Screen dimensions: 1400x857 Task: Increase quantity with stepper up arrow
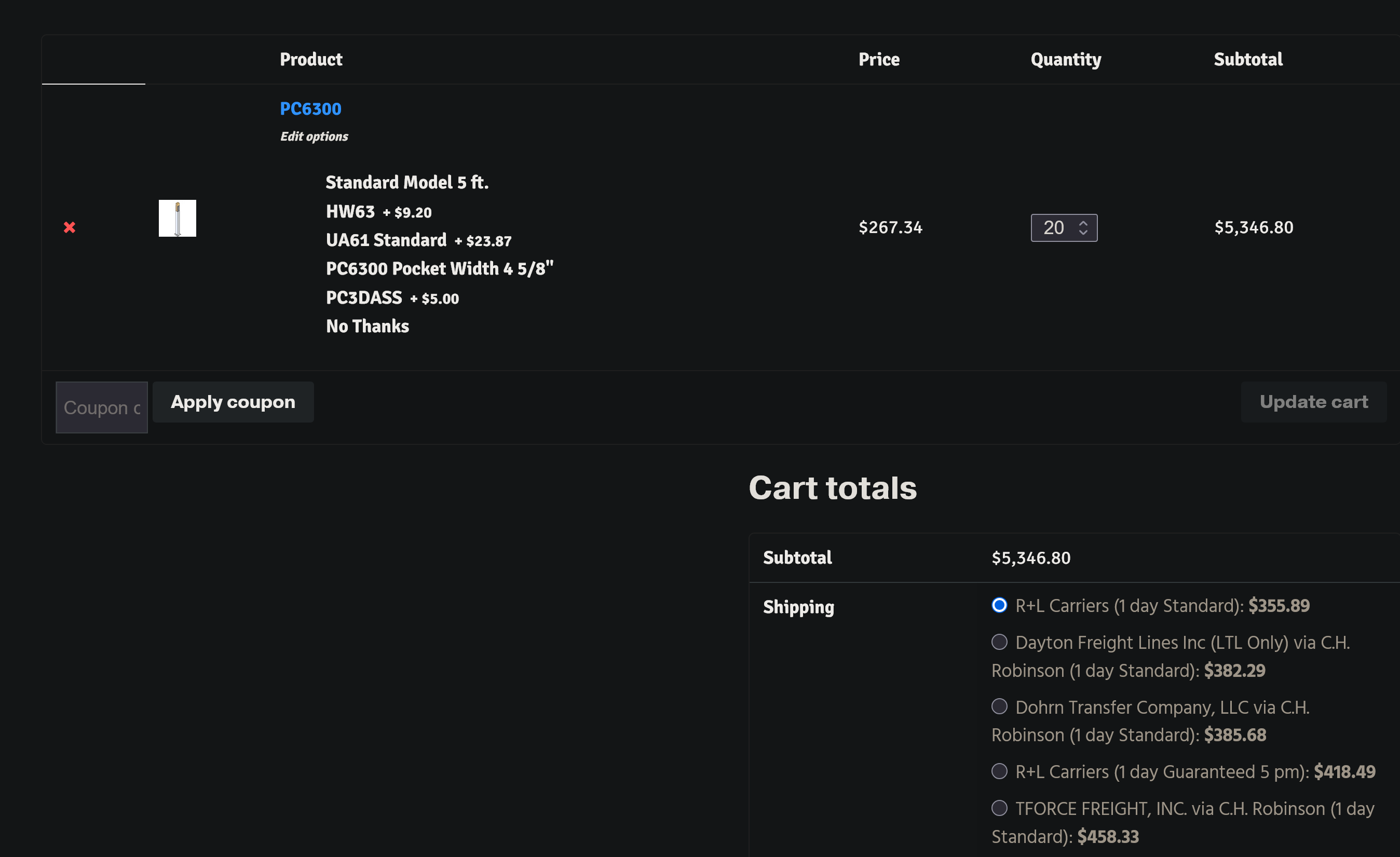point(1083,223)
